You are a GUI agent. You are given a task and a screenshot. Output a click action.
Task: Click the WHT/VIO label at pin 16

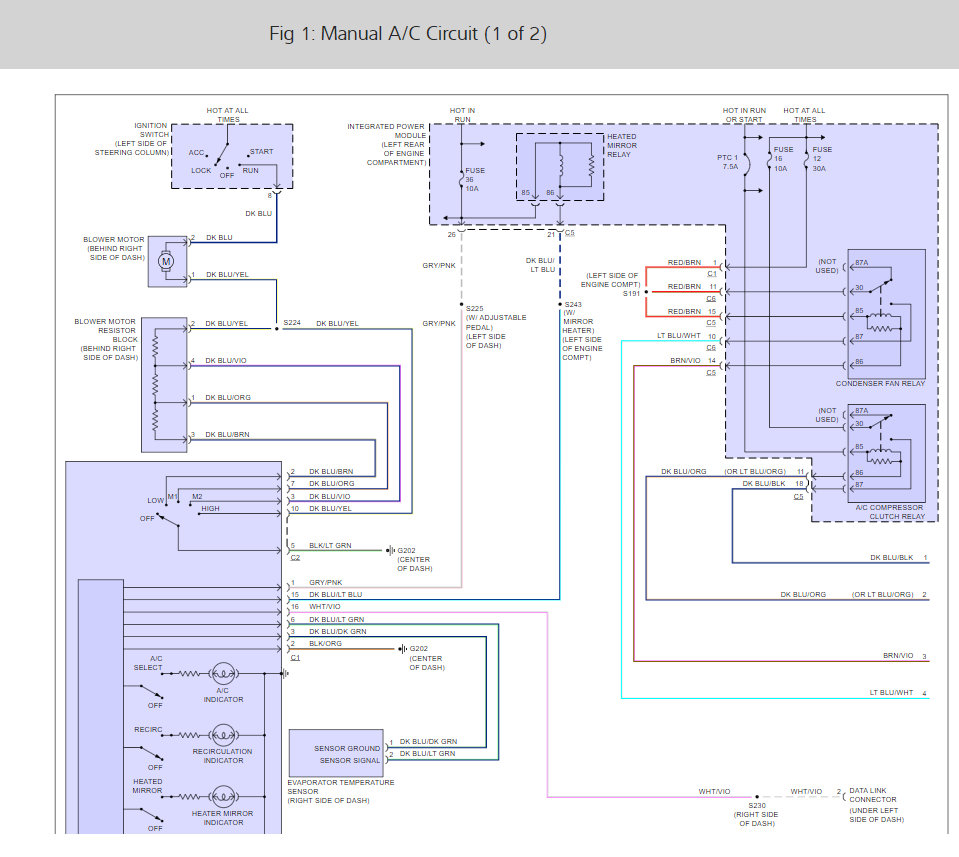[x=324, y=607]
